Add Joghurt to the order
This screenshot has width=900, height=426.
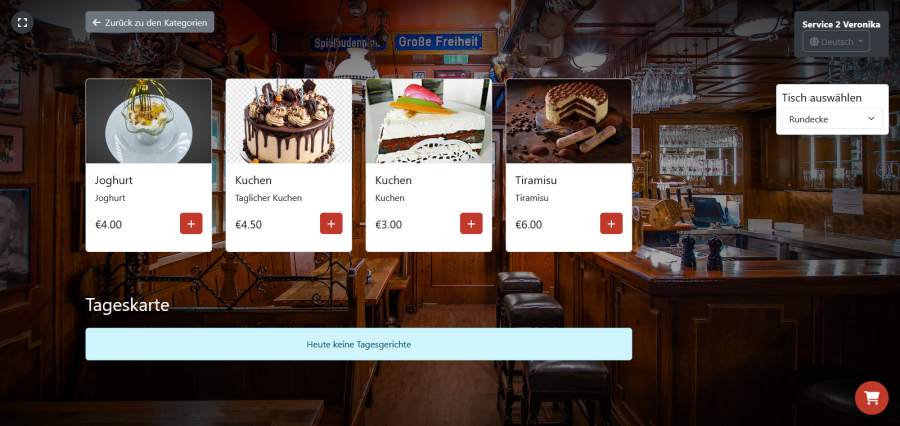pos(191,223)
